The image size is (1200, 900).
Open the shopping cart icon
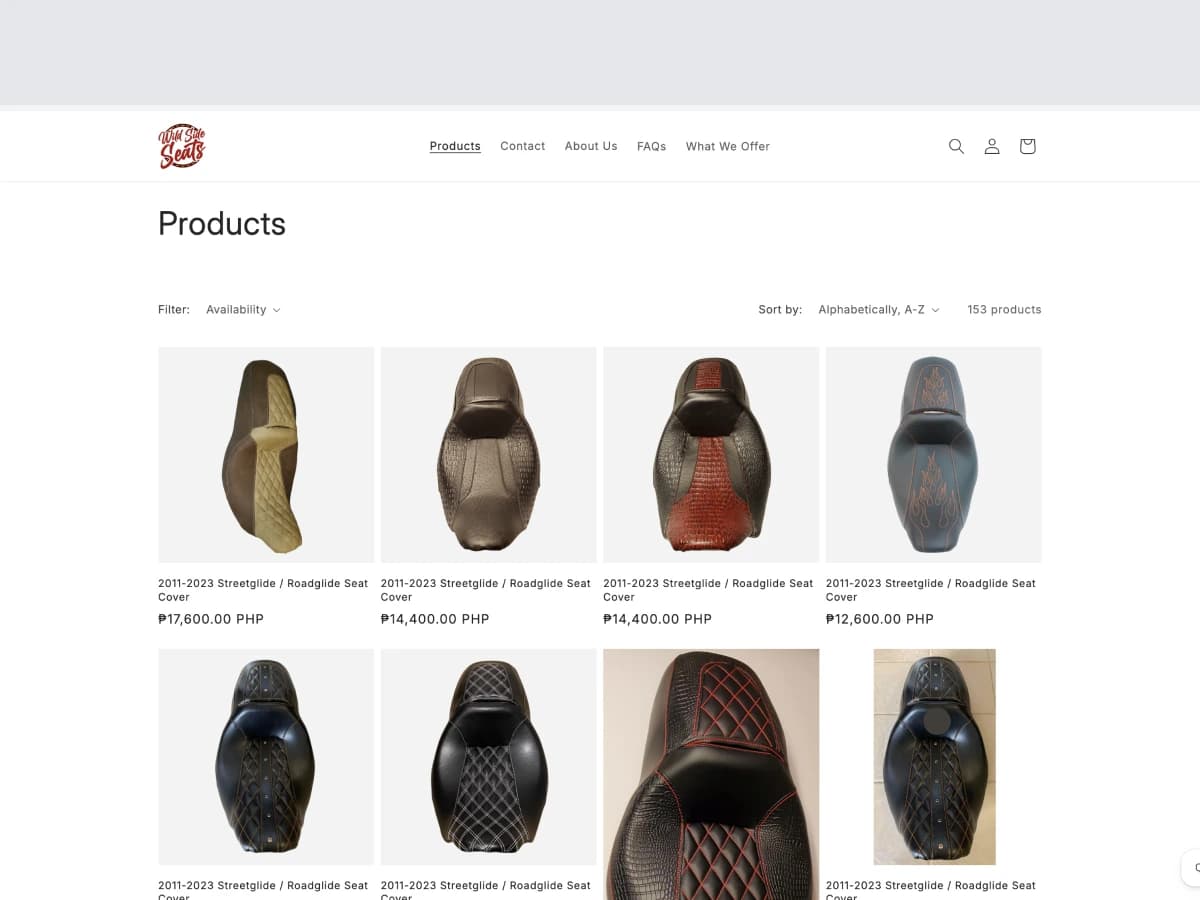[1027, 146]
